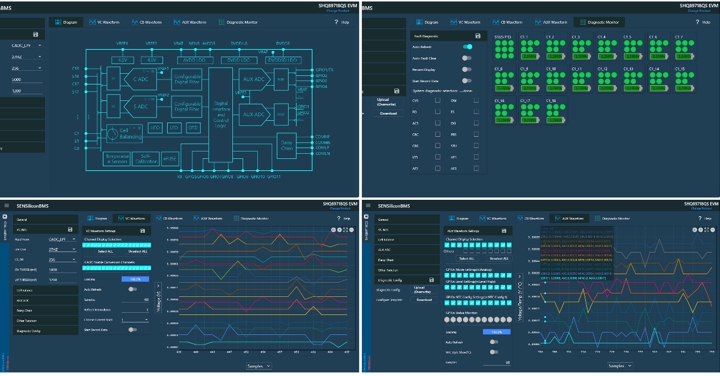This screenshot has height=376, width=720.
Task: Click Select ALL in VC Waveform Settings
Action: pos(105,252)
